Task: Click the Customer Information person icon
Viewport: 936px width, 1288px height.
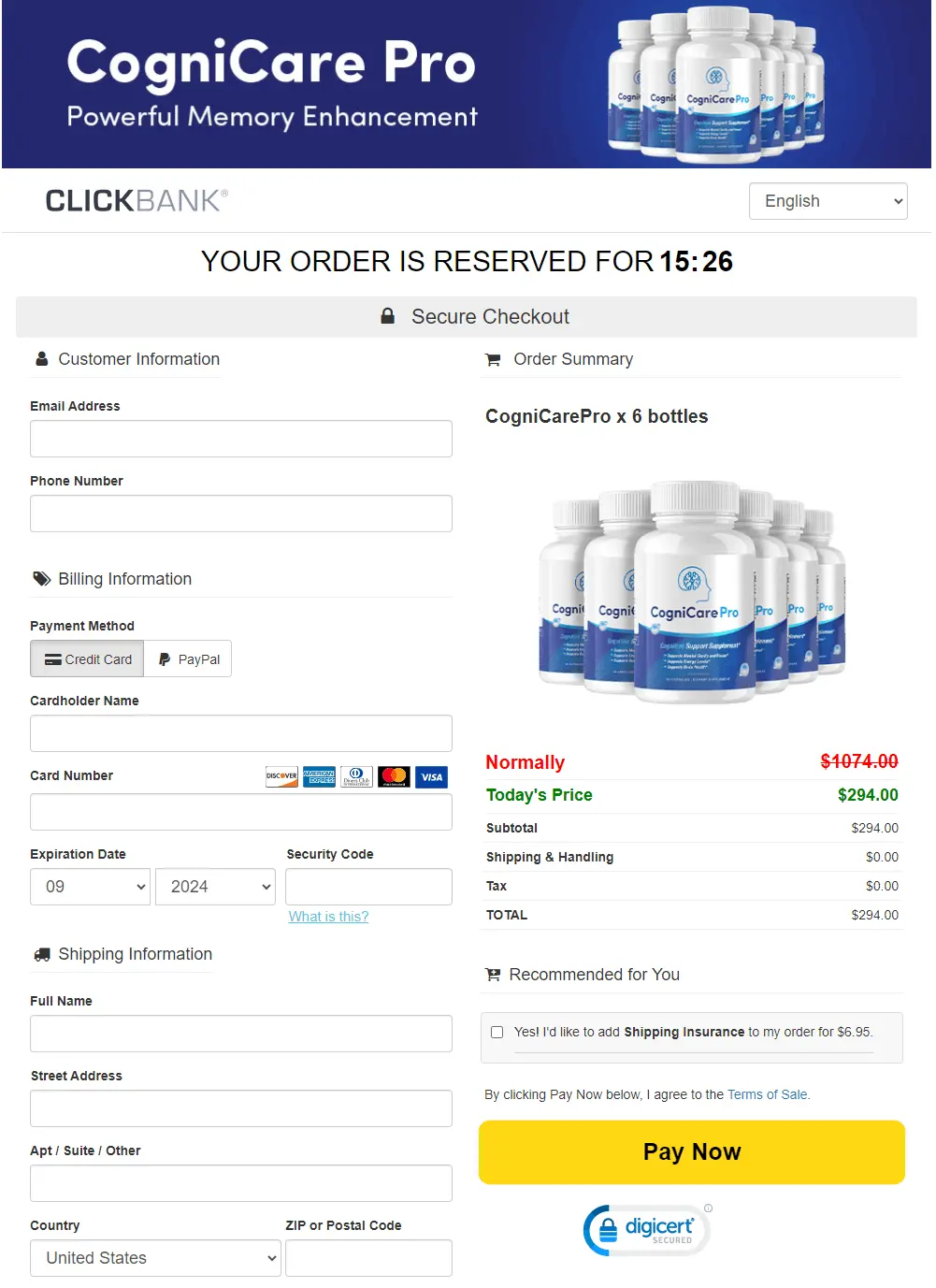Action: tap(41, 358)
